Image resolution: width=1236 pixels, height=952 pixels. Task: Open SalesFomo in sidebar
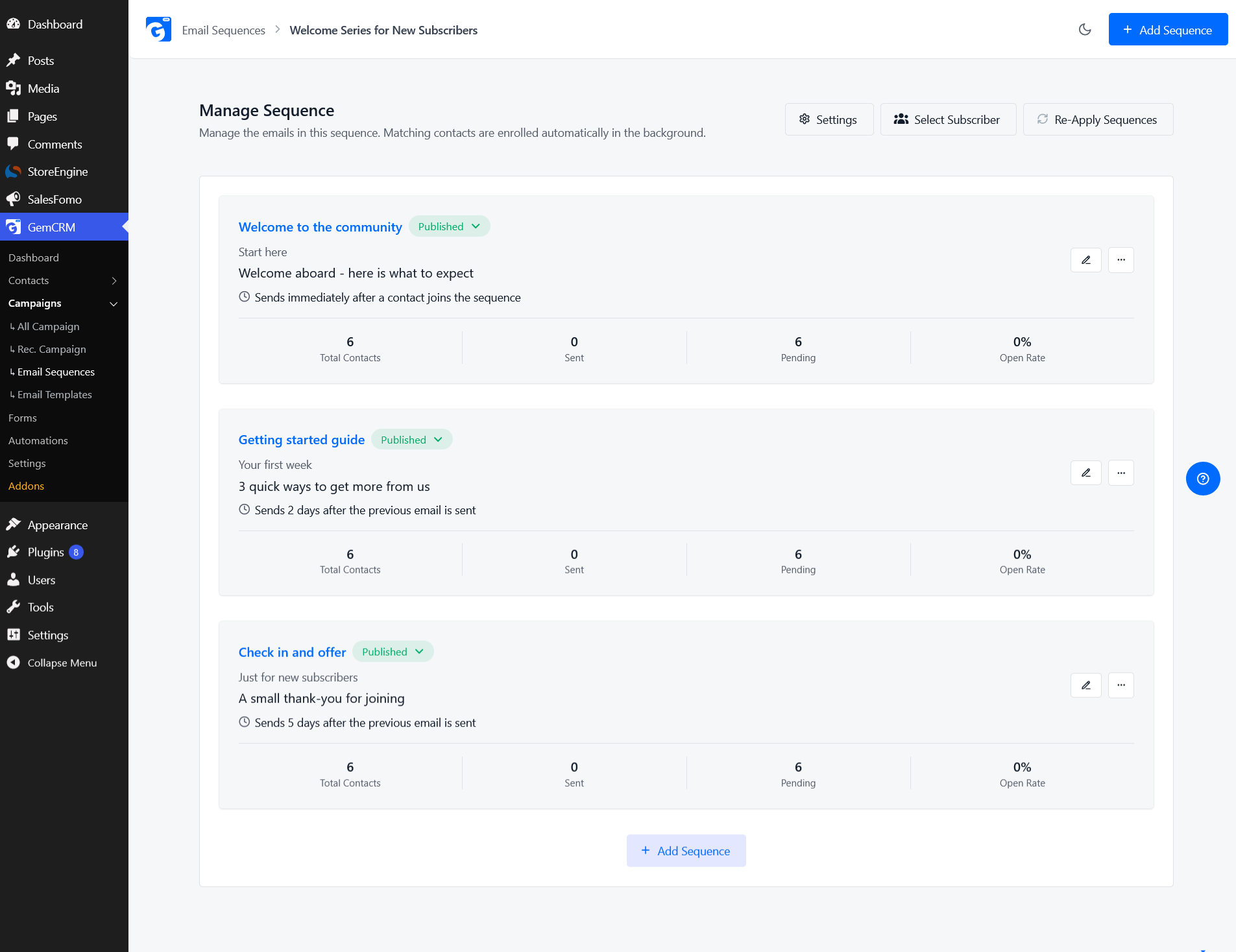coord(64,199)
